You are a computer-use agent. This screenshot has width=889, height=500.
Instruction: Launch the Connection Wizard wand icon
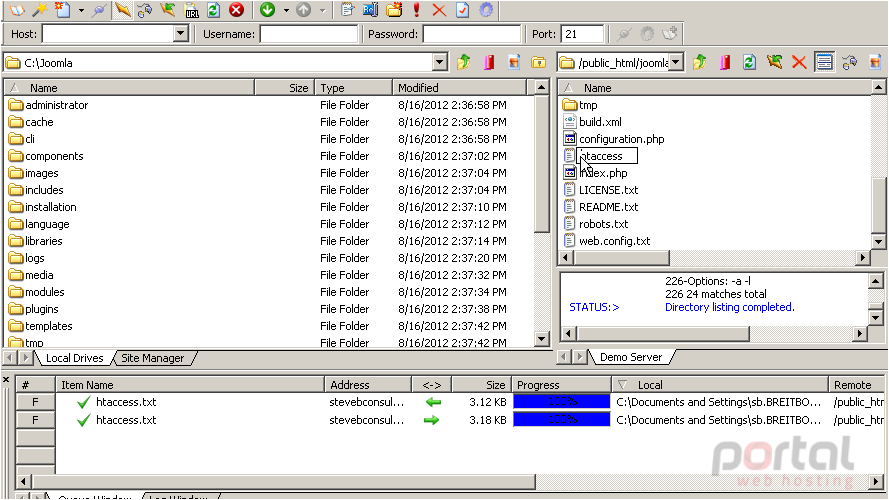[x=39, y=10]
